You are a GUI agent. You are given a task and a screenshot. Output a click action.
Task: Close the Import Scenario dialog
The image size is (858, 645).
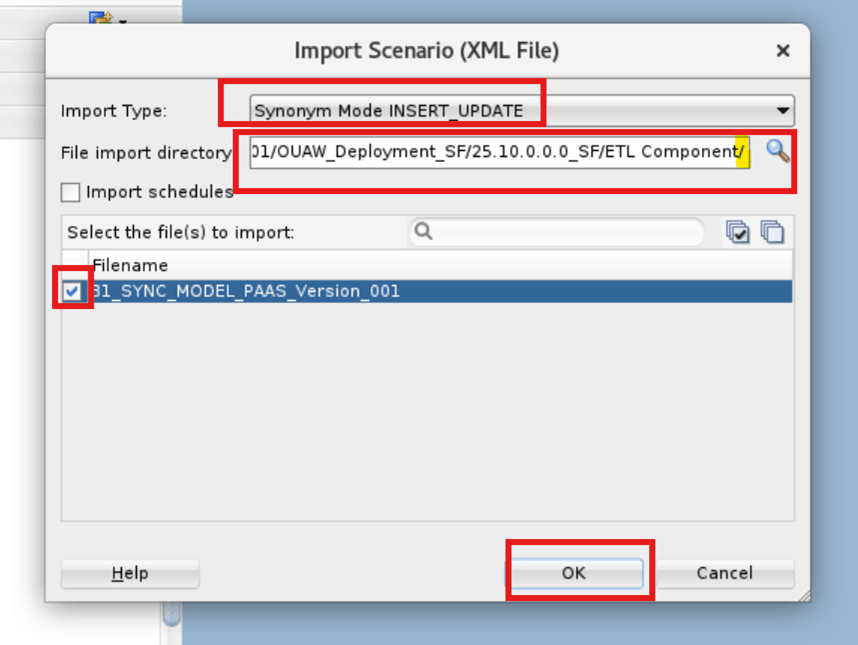[x=783, y=50]
